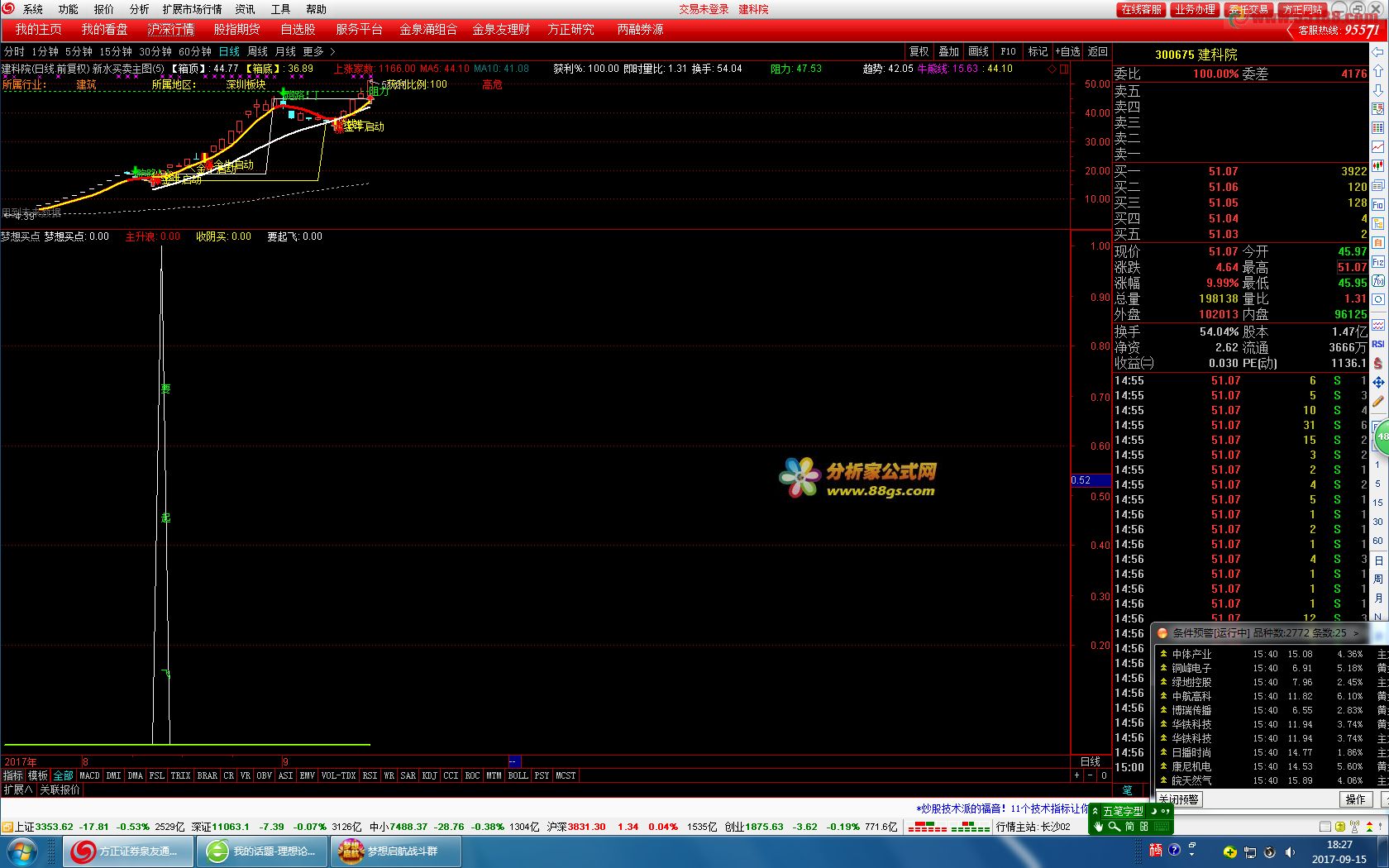Expand the 扩展∧ panel

[x=17, y=789]
